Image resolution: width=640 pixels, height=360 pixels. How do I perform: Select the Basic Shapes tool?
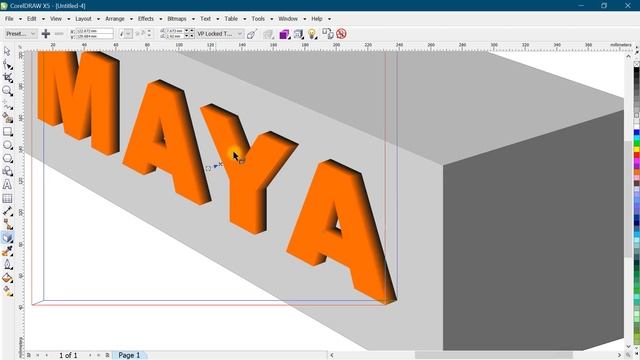(7, 171)
